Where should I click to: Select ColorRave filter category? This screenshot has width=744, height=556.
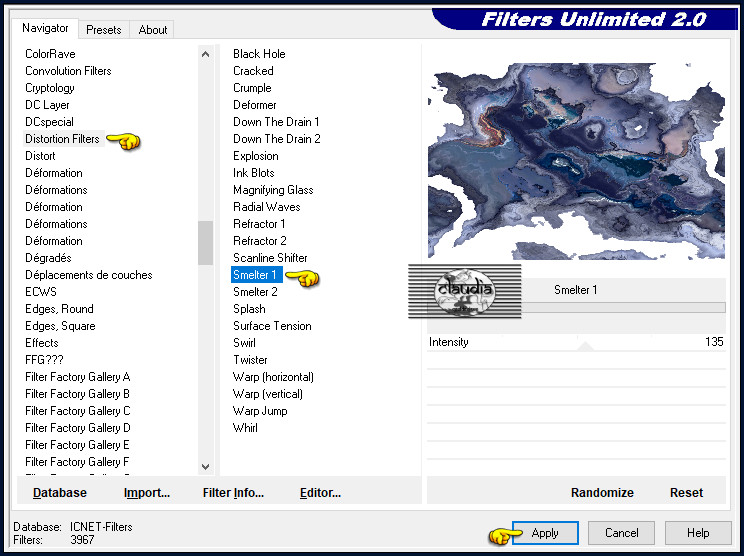click(50, 54)
